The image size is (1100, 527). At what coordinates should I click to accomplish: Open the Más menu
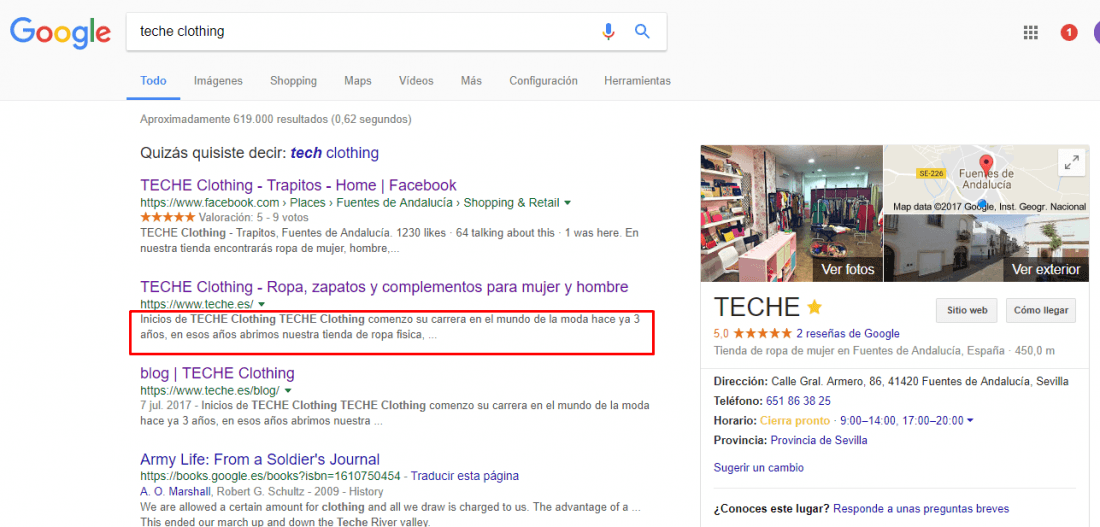point(471,81)
